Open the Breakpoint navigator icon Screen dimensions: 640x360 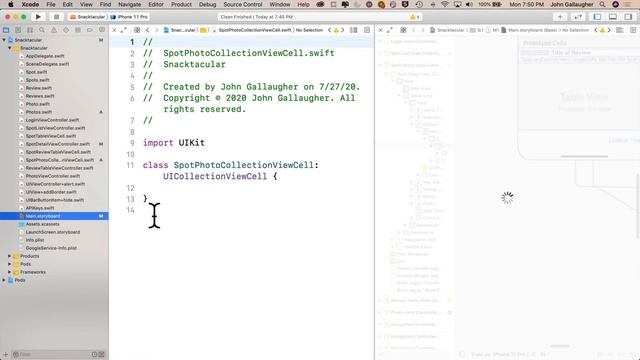click(90, 30)
